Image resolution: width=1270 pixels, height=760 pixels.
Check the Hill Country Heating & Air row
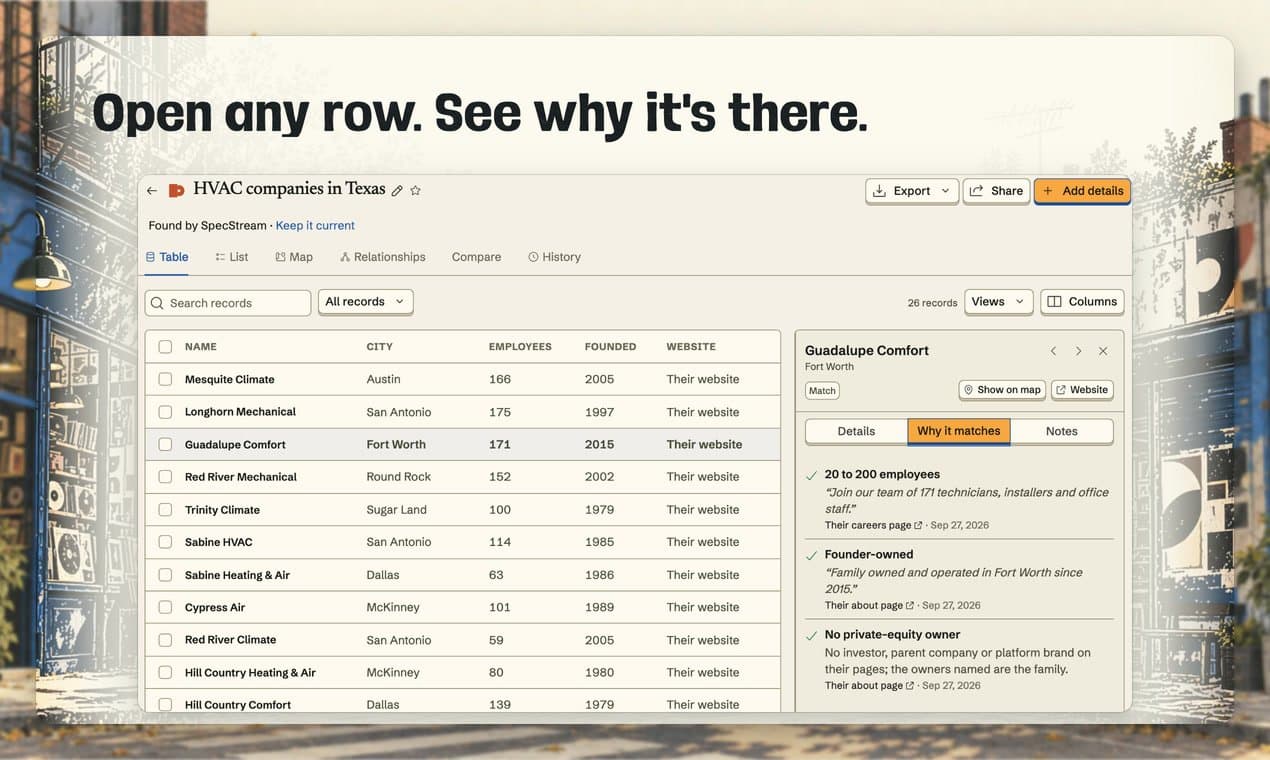click(x=165, y=672)
